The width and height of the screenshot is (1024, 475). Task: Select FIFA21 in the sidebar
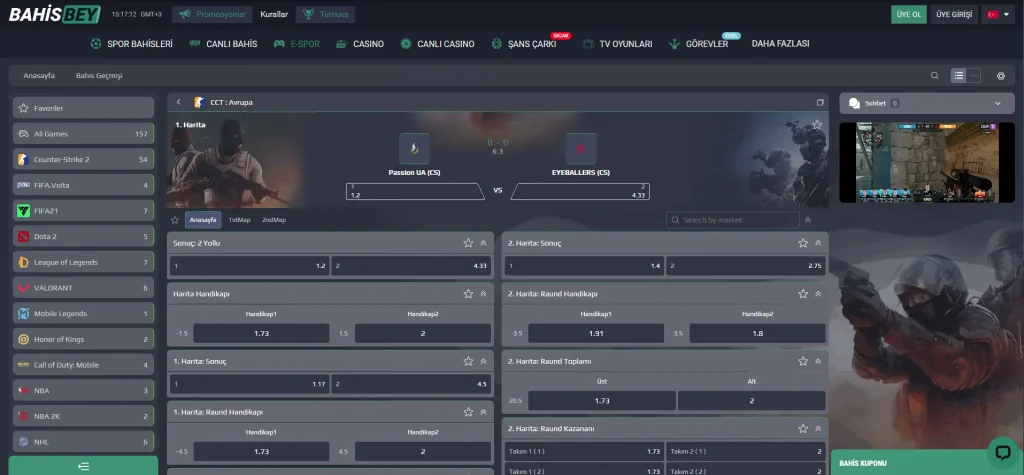(84, 211)
